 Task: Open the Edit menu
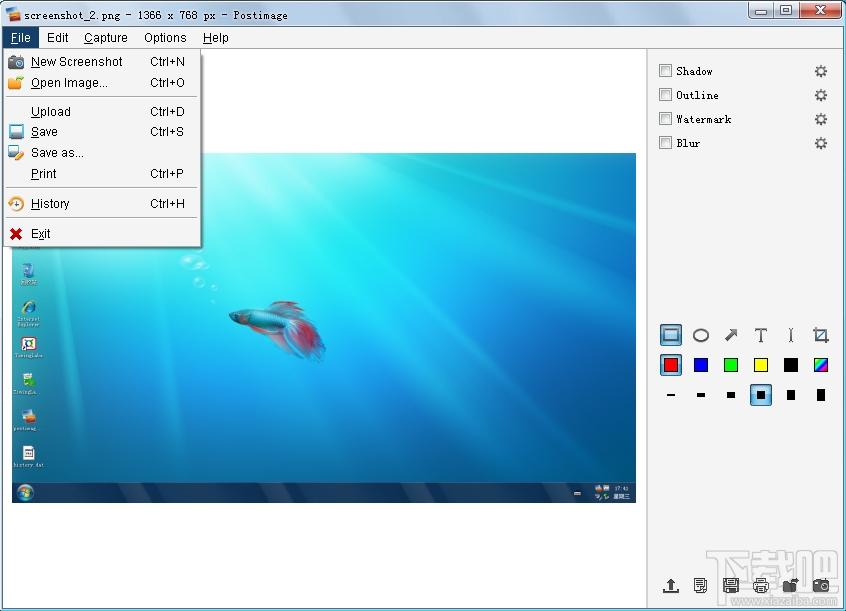click(57, 38)
